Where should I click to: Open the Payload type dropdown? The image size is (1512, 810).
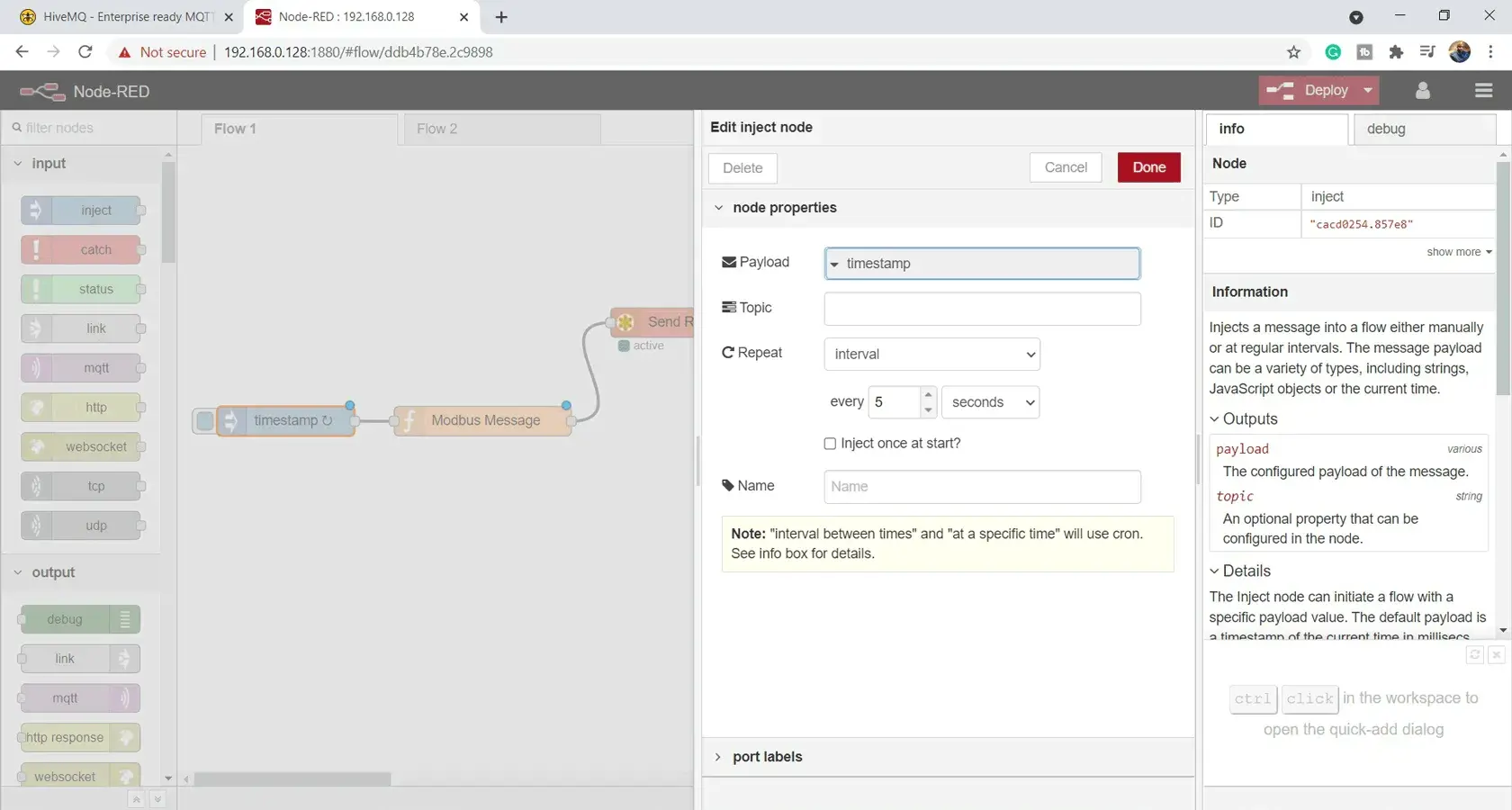pos(834,264)
